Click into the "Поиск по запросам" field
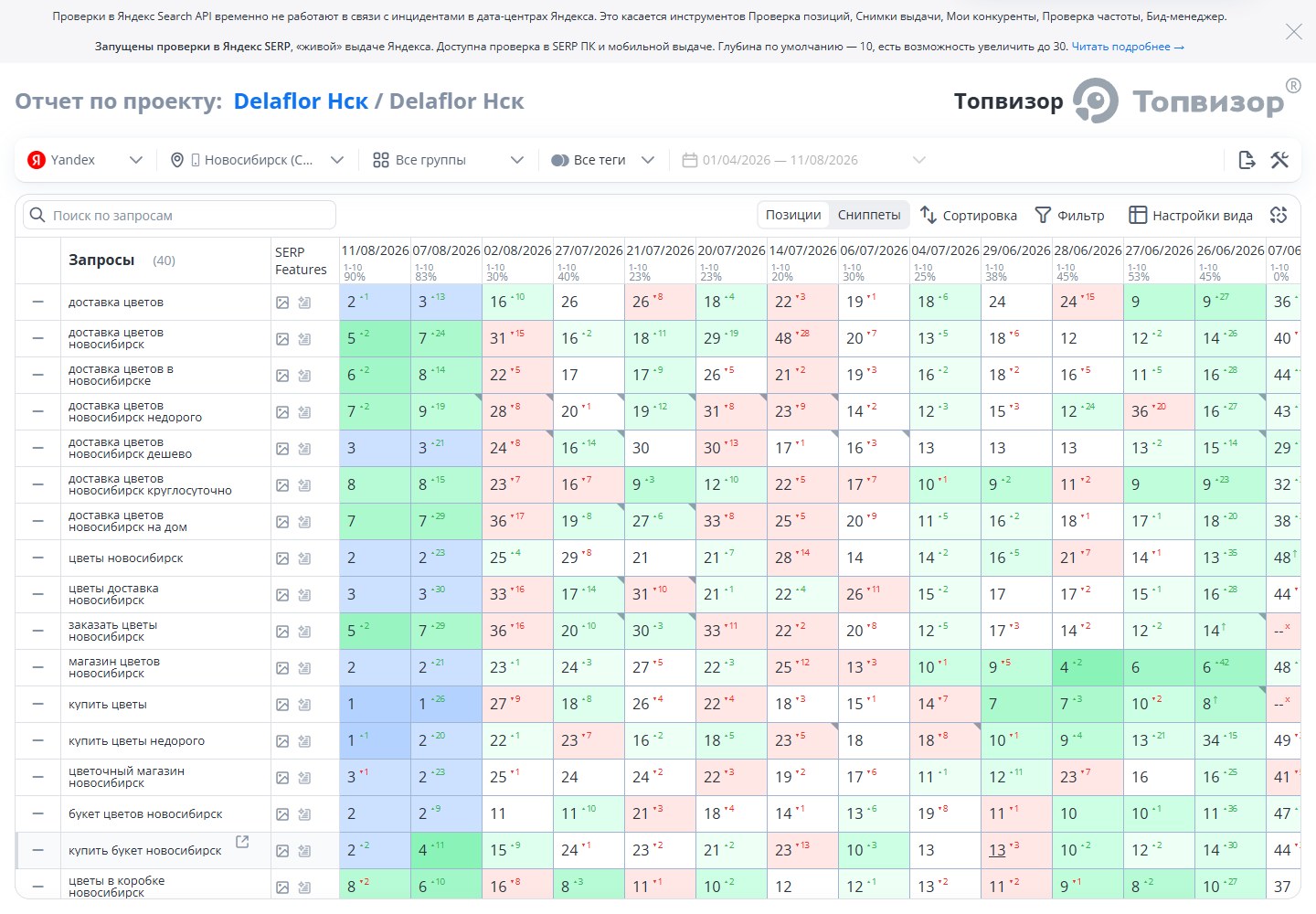The height and width of the screenshot is (914, 1316). 180,215
